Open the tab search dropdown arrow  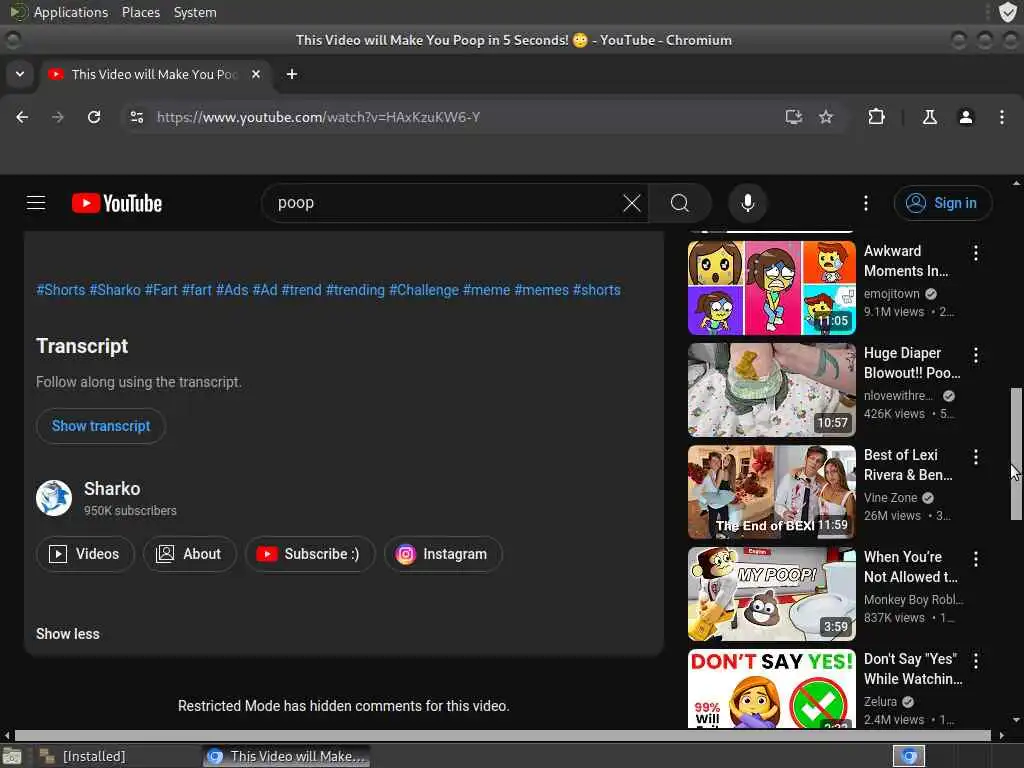[x=20, y=74]
